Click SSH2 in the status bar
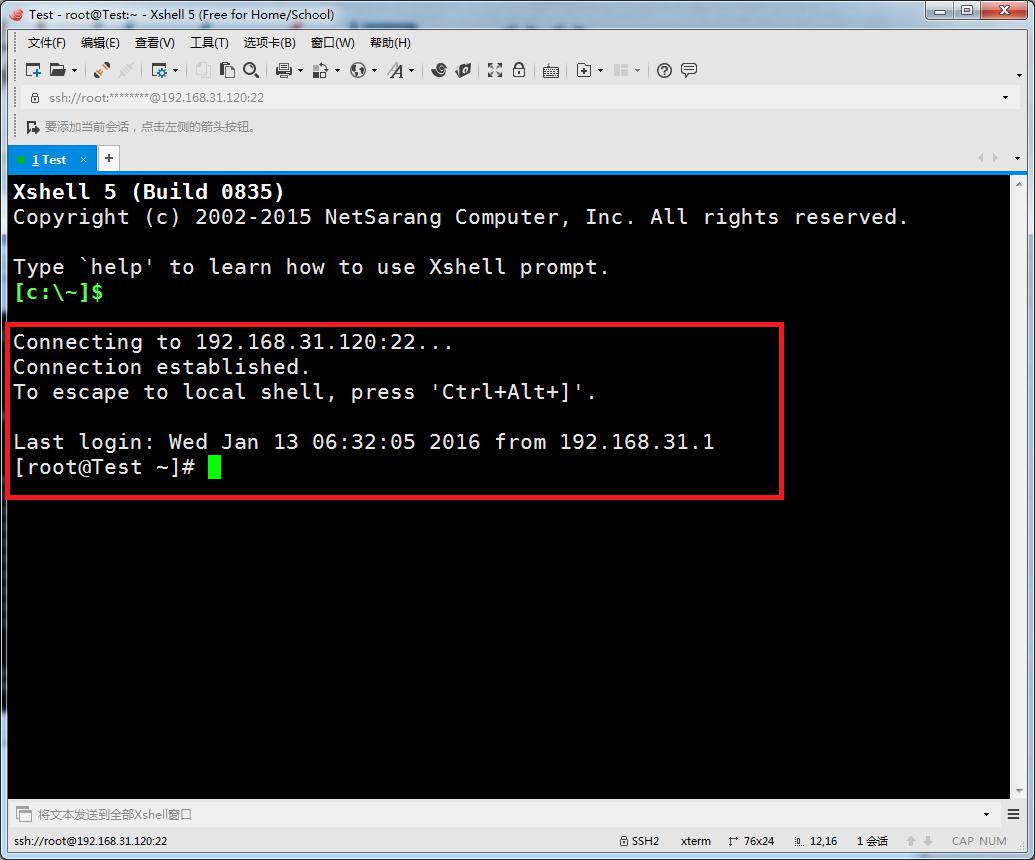The image size is (1035, 860). coord(639,841)
